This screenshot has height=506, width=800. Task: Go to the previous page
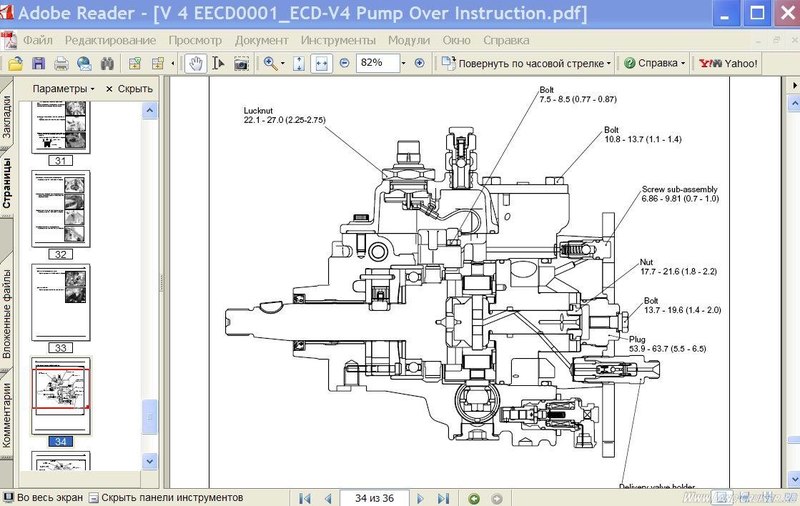click(x=328, y=498)
